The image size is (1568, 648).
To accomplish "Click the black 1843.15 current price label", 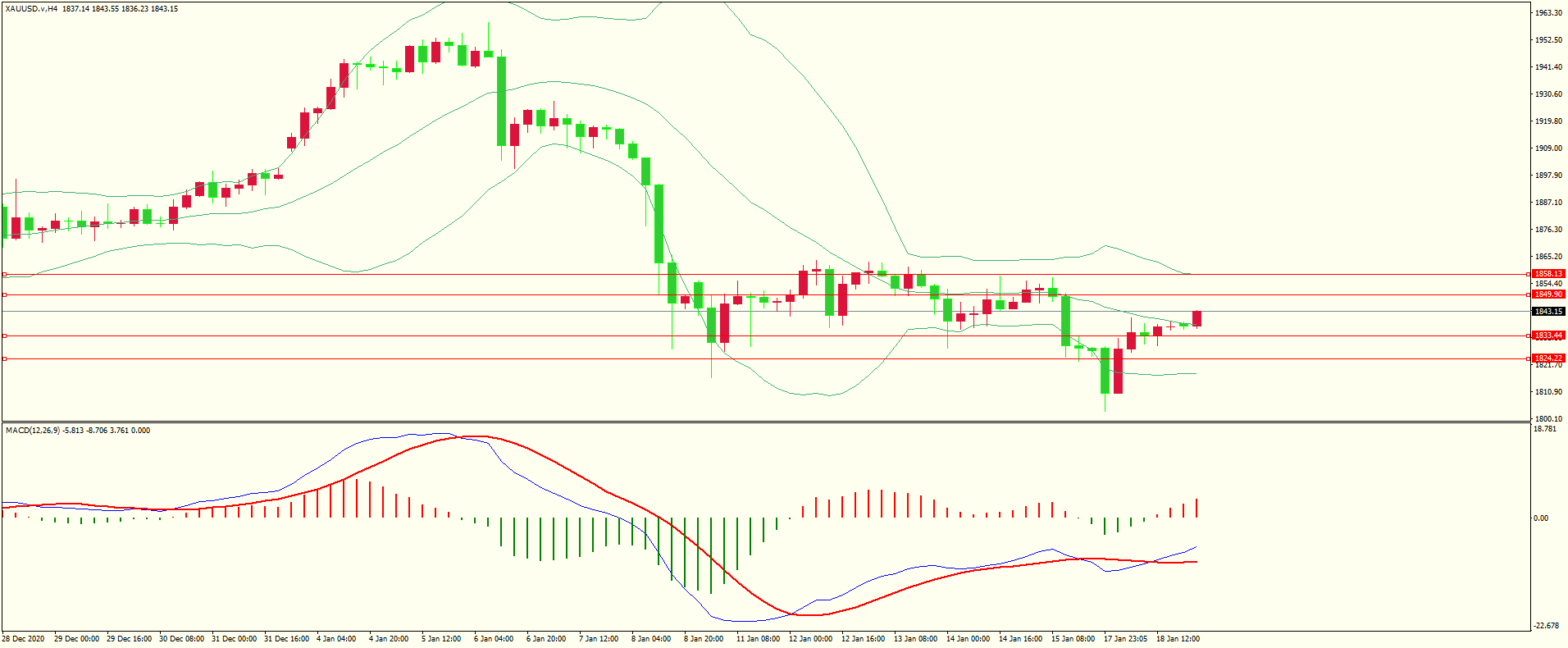I will pyautogui.click(x=1548, y=312).
